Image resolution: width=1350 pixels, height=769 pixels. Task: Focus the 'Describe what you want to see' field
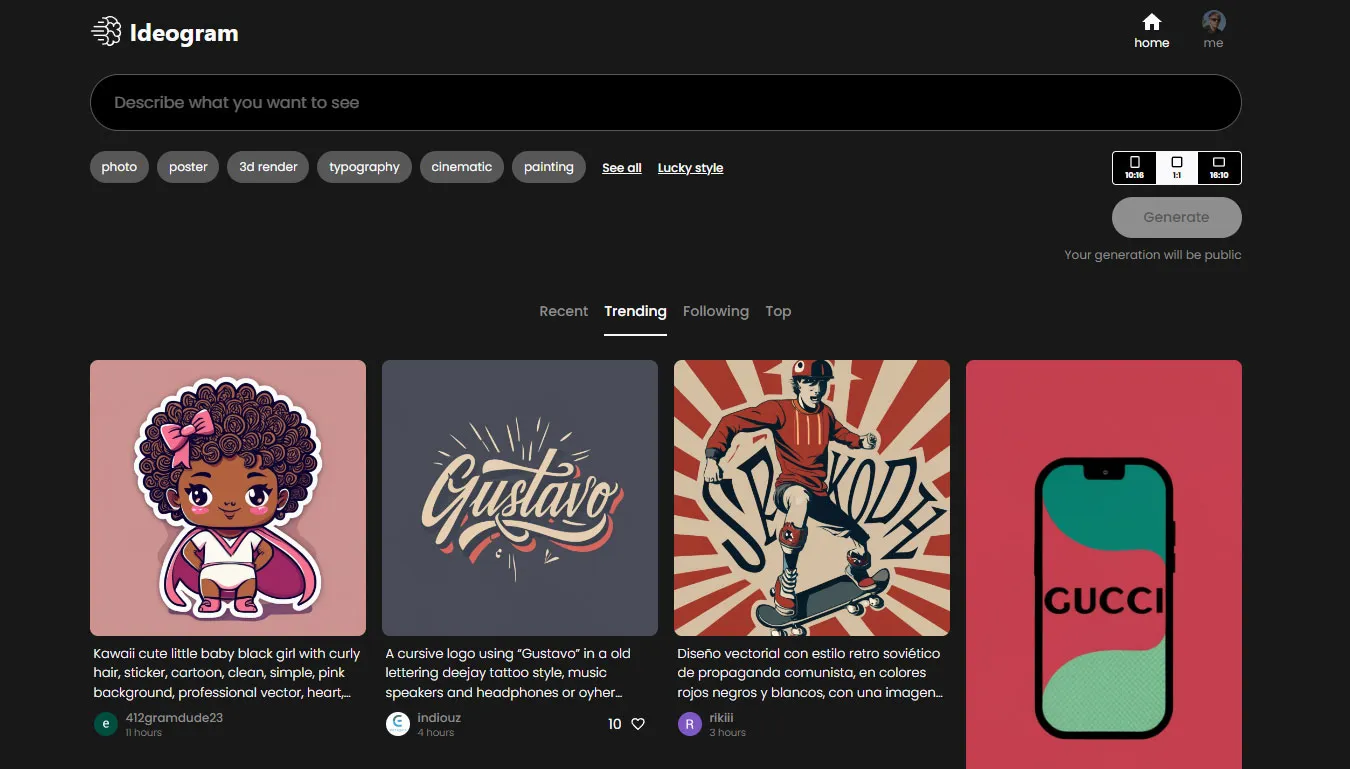(666, 102)
